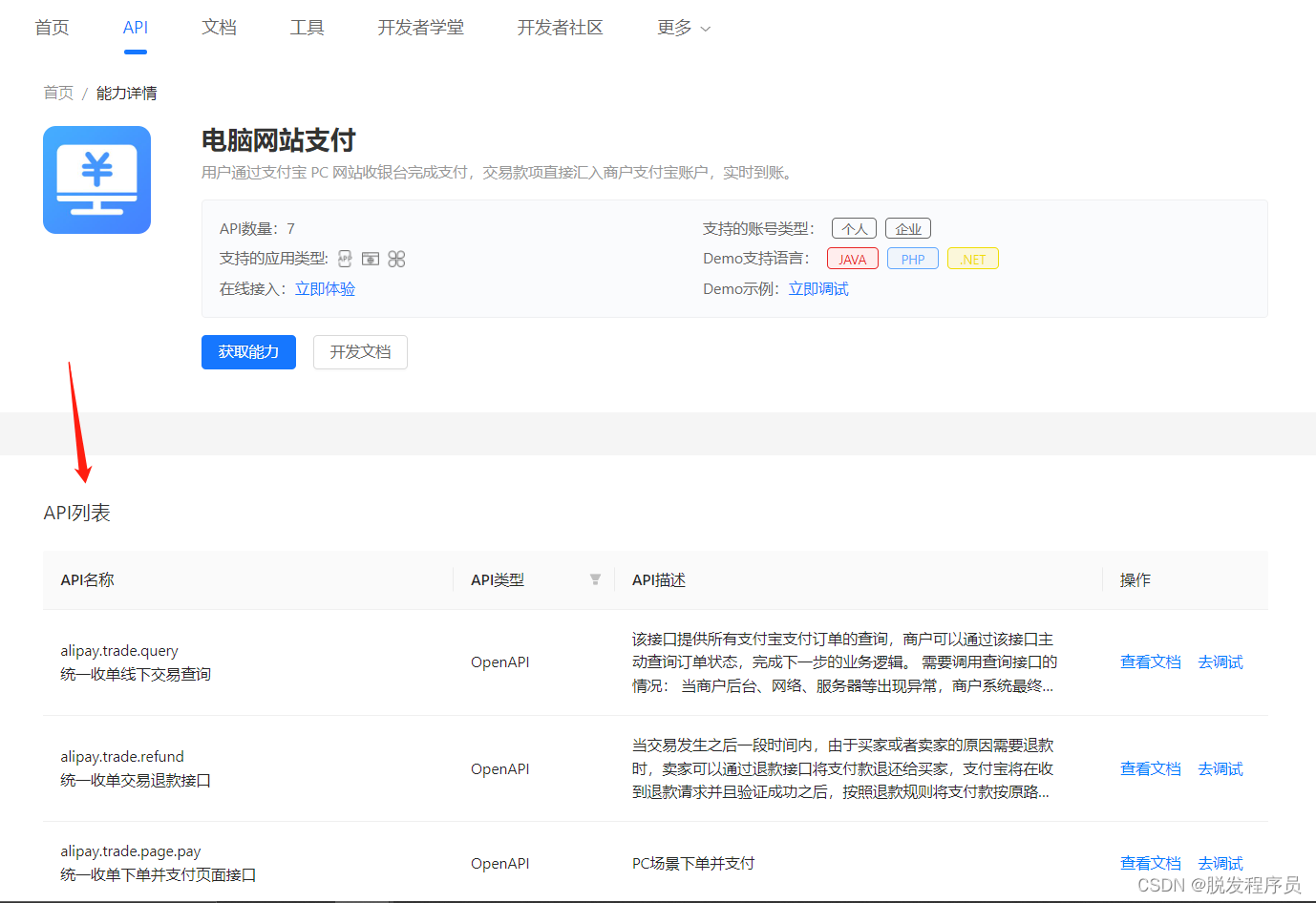
Task: View docs for alipay.trade.refund
Action: pyautogui.click(x=1151, y=768)
